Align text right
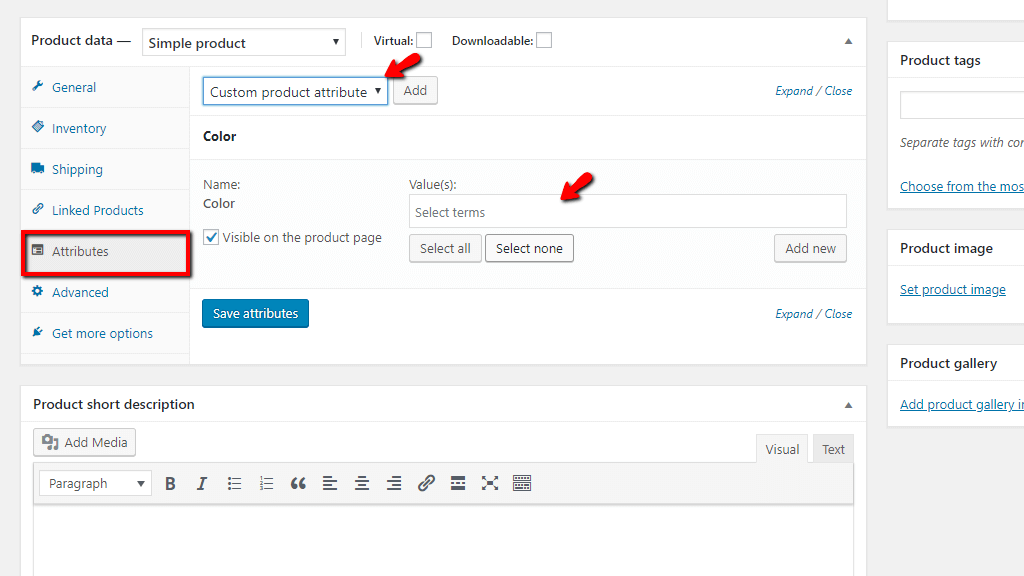 (394, 483)
